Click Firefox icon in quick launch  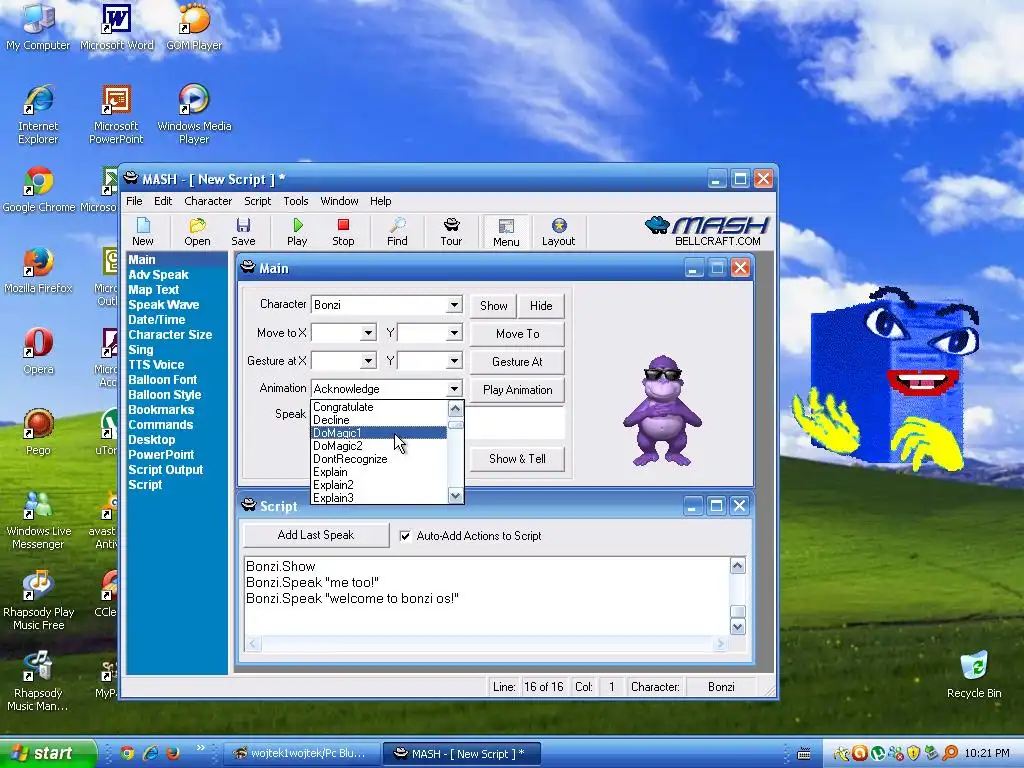point(173,753)
